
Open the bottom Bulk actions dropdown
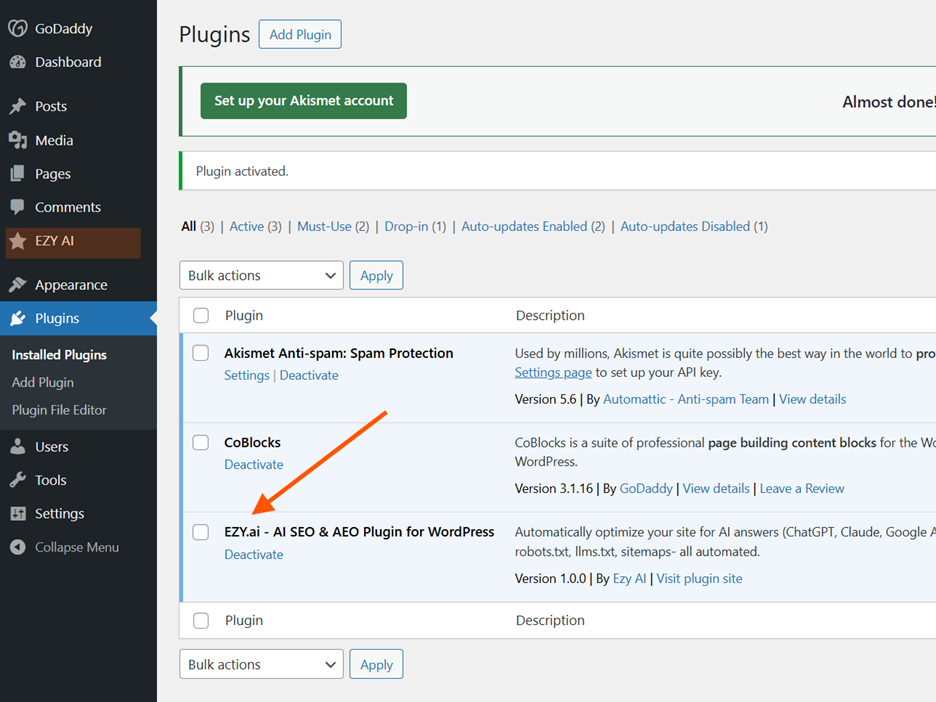click(x=261, y=664)
